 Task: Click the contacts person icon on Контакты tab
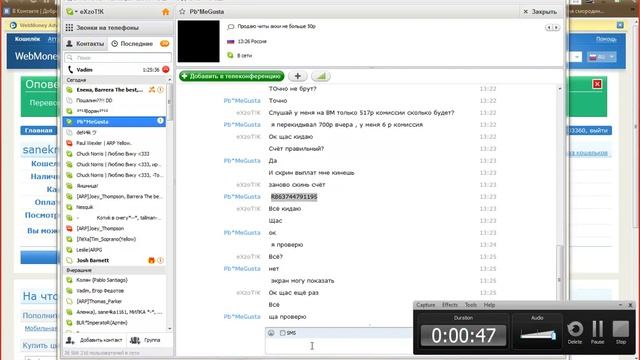pyautogui.click(x=69, y=43)
